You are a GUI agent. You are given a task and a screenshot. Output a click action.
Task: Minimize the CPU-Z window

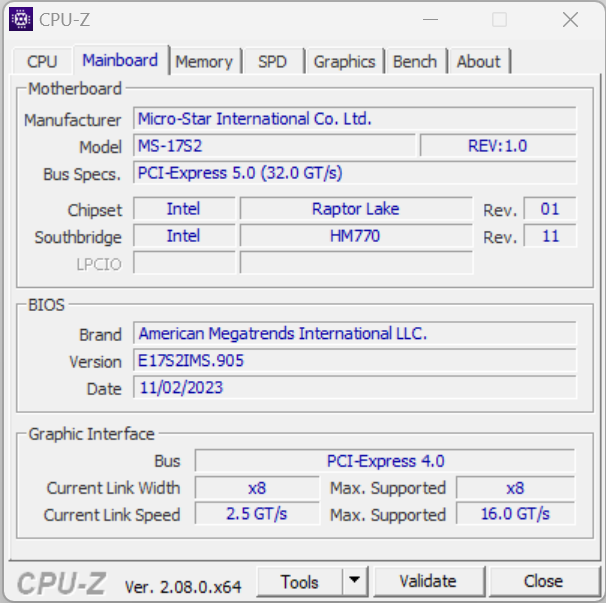430,19
